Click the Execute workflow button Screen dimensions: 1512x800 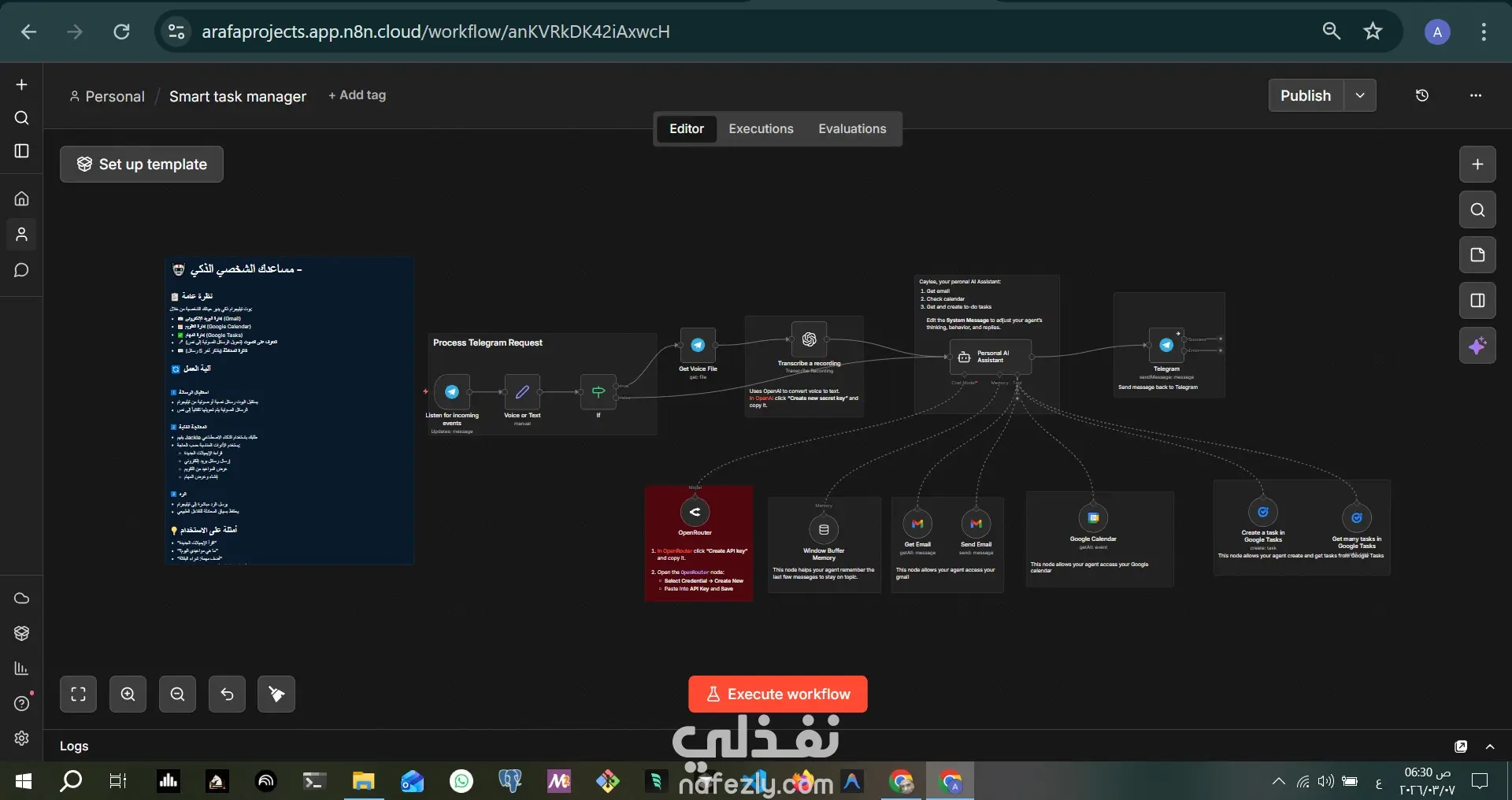click(x=778, y=694)
